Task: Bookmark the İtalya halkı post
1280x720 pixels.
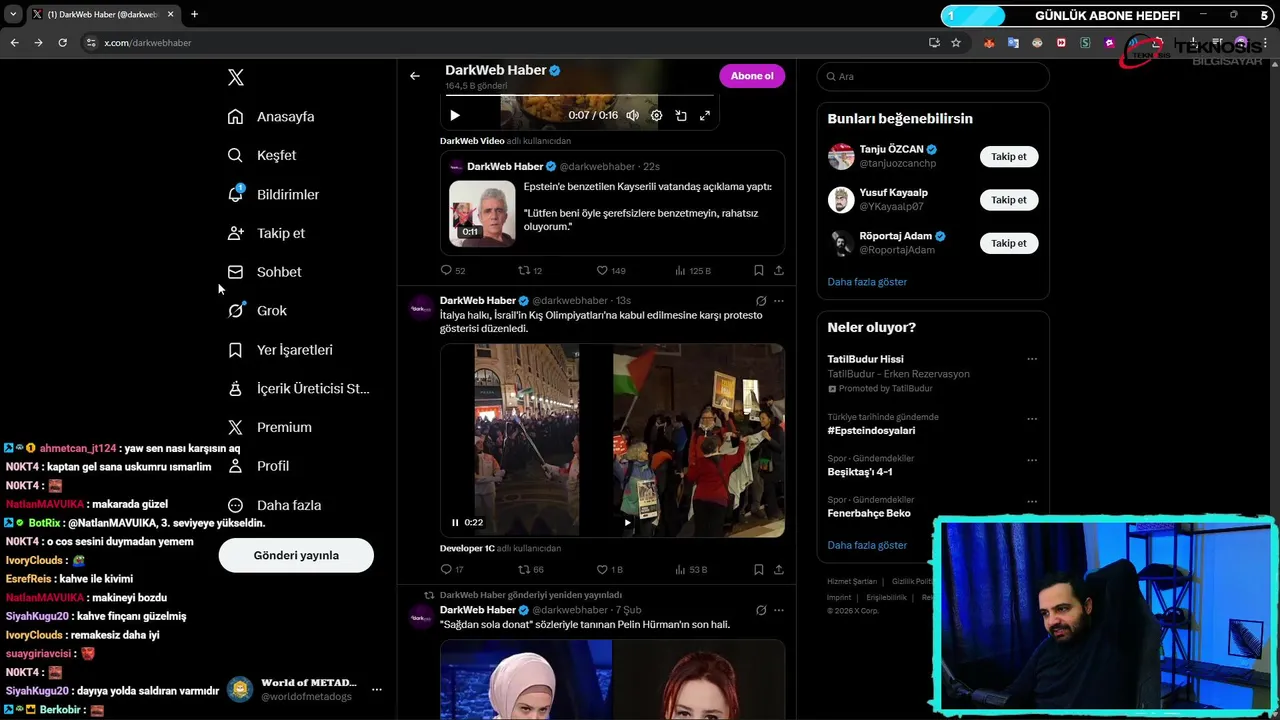Action: point(759,569)
